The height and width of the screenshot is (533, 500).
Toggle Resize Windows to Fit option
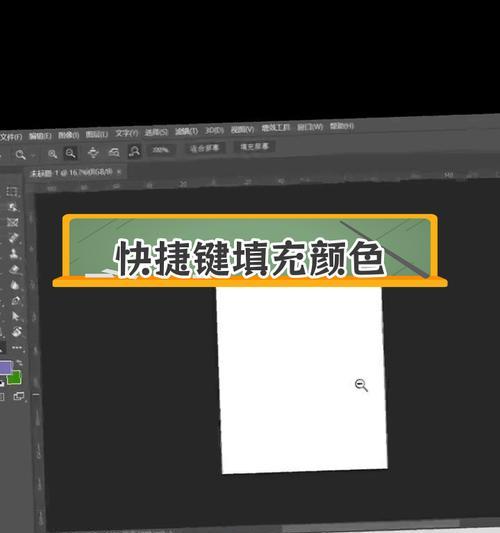point(93,153)
